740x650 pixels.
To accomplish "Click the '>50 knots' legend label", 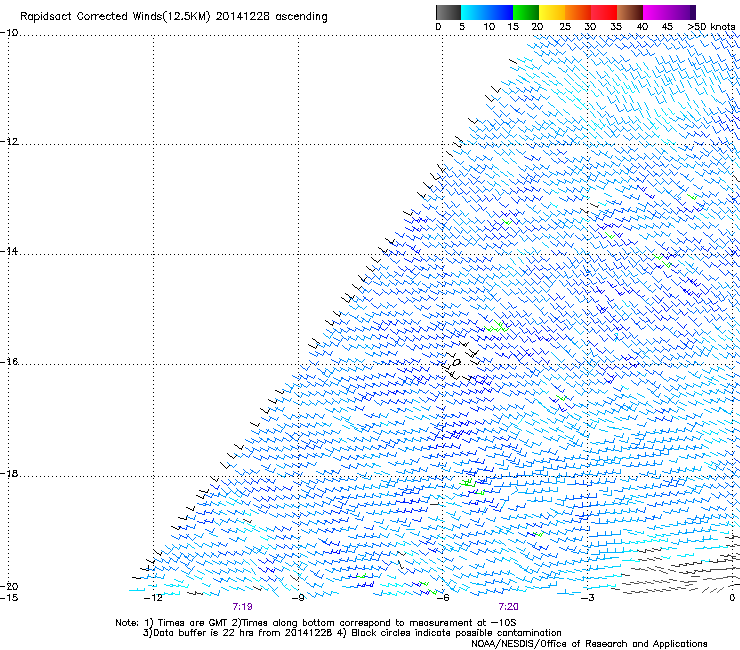I will [711, 27].
